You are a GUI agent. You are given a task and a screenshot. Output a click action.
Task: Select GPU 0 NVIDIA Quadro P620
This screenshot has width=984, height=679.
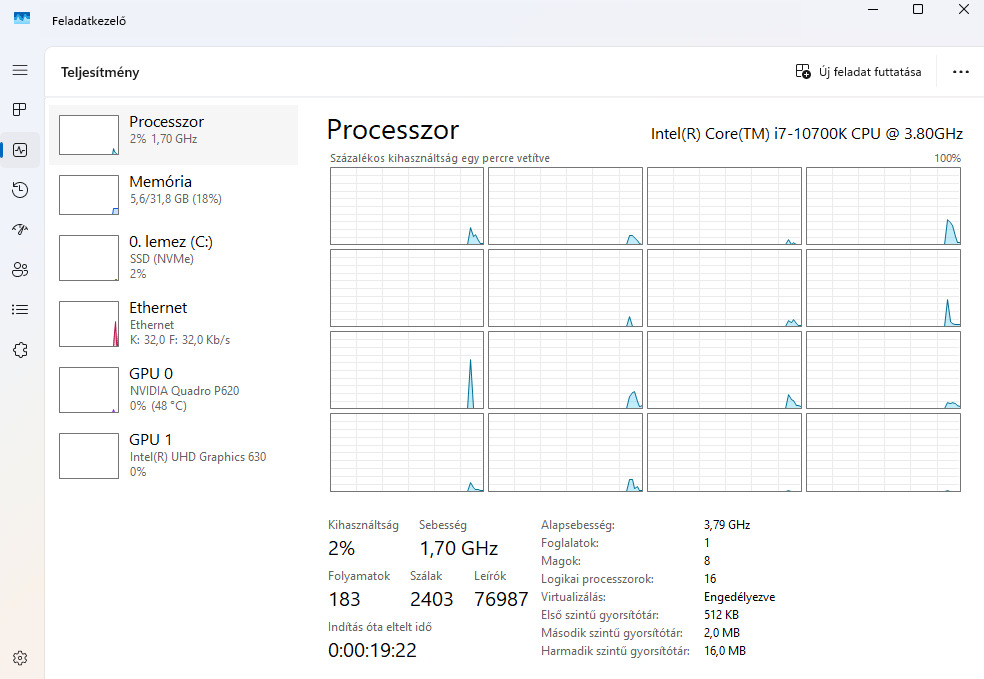click(x=173, y=389)
